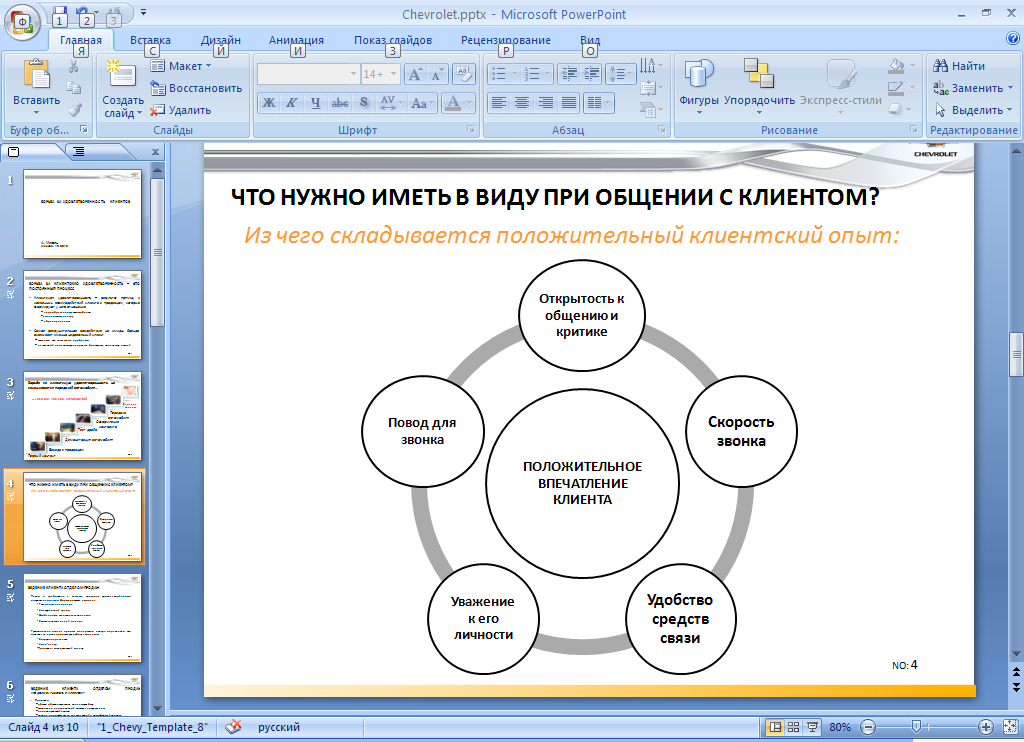
Task: Open the Дизайн ribbon tab
Action: pyautogui.click(x=221, y=40)
